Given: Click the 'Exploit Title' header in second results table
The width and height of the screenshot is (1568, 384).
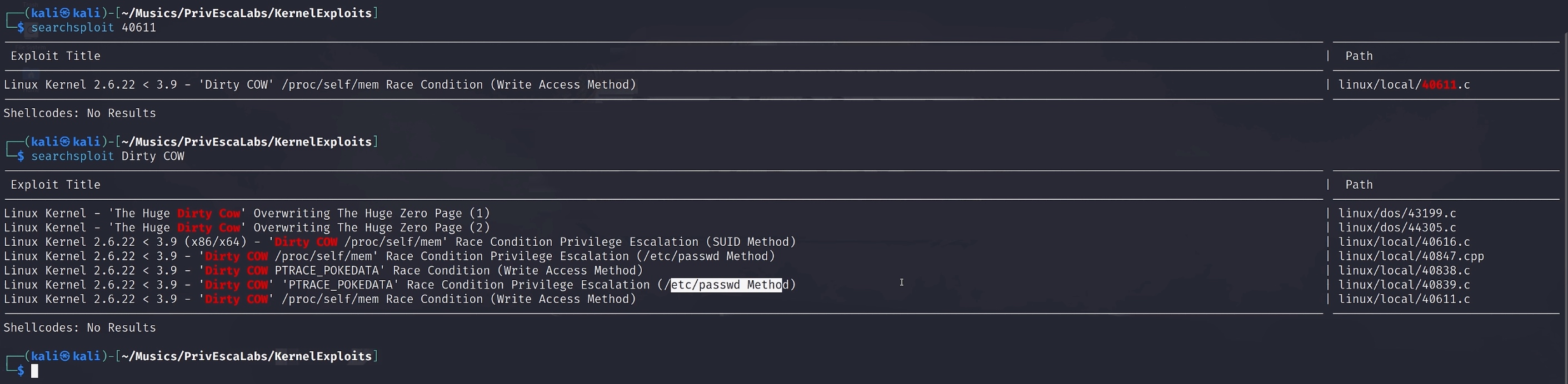Looking at the screenshot, I should click(56, 185).
